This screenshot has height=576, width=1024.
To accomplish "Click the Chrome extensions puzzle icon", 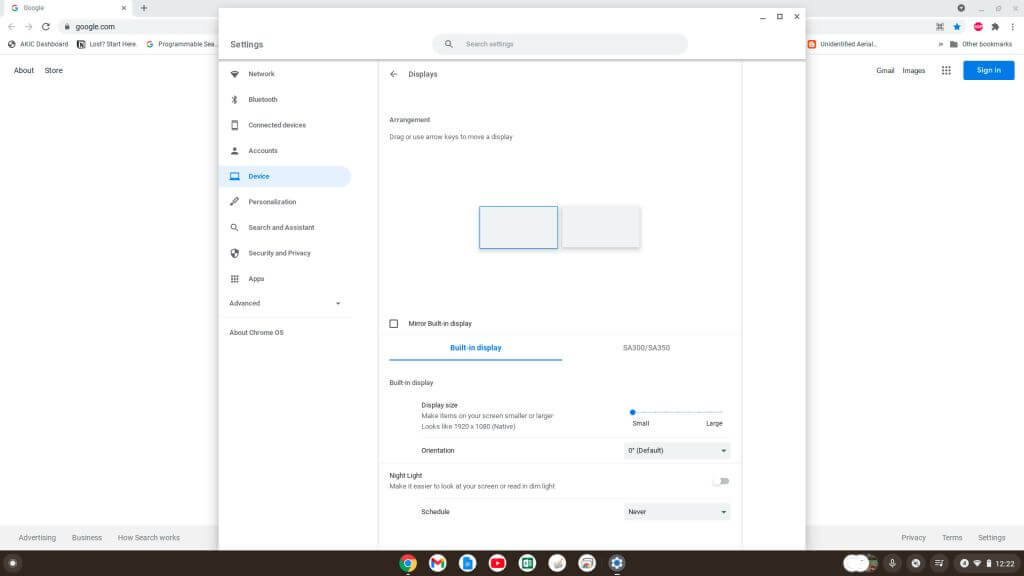I will coord(995,27).
